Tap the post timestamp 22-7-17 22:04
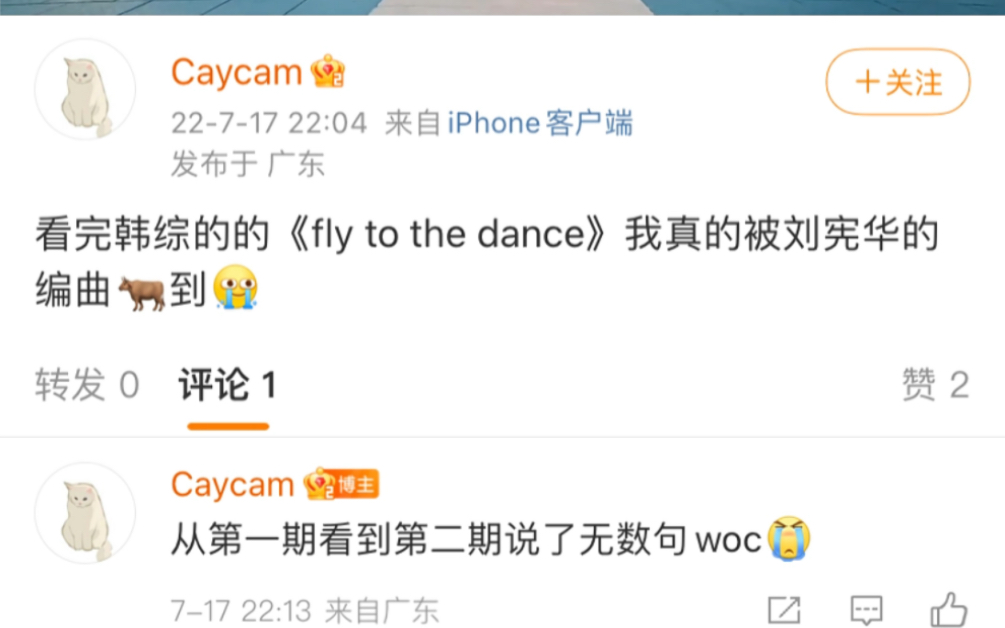 coord(269,123)
